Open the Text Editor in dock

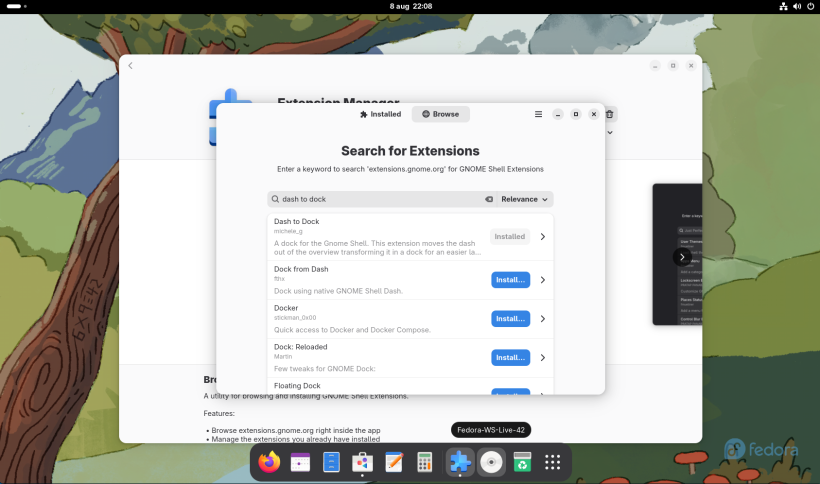pos(393,462)
